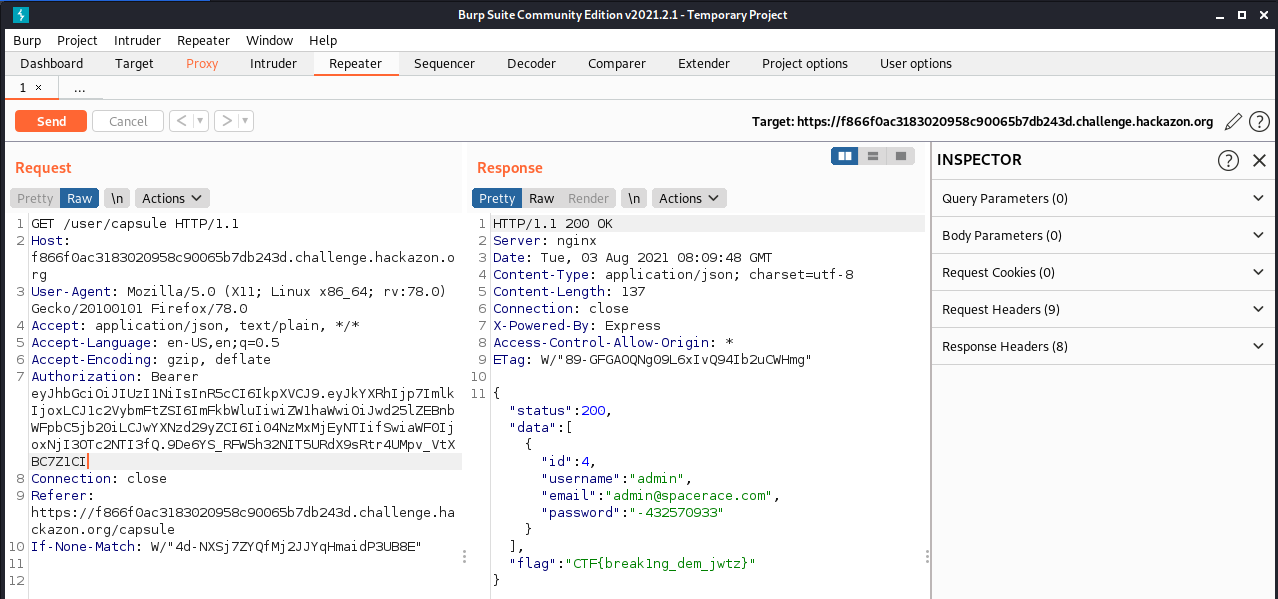Switch Response view to Pretty
The width and height of the screenshot is (1278, 599).
(497, 198)
